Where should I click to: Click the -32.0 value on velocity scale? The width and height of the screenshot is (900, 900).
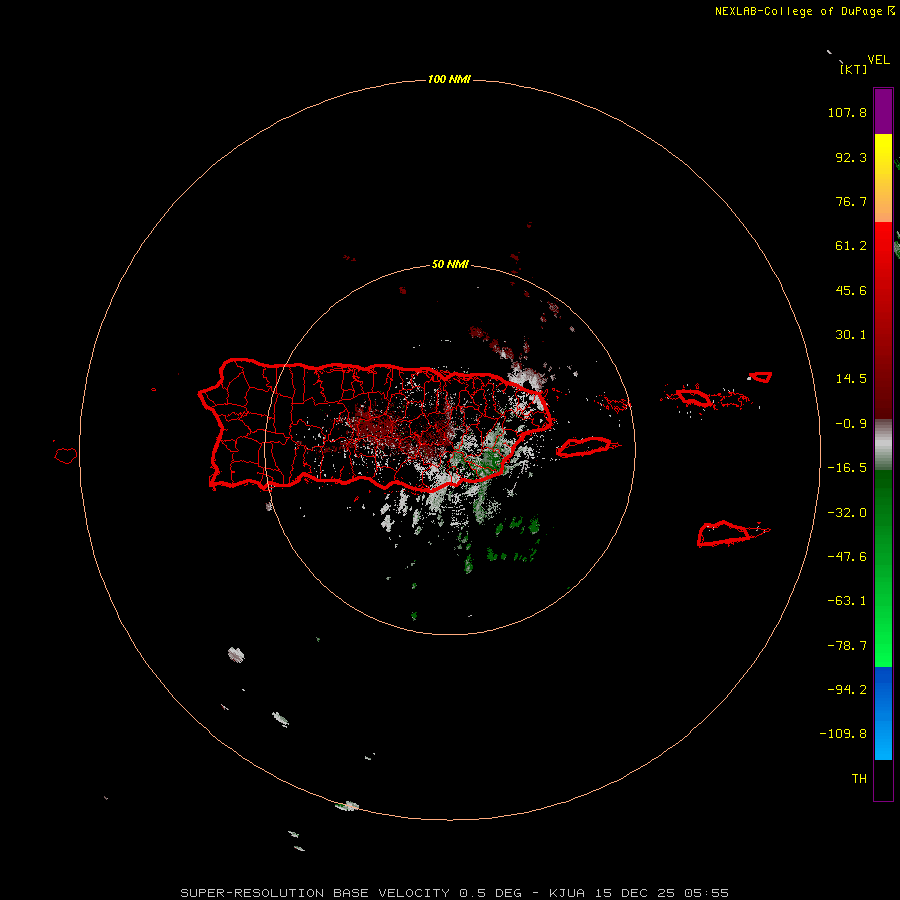coord(847,513)
